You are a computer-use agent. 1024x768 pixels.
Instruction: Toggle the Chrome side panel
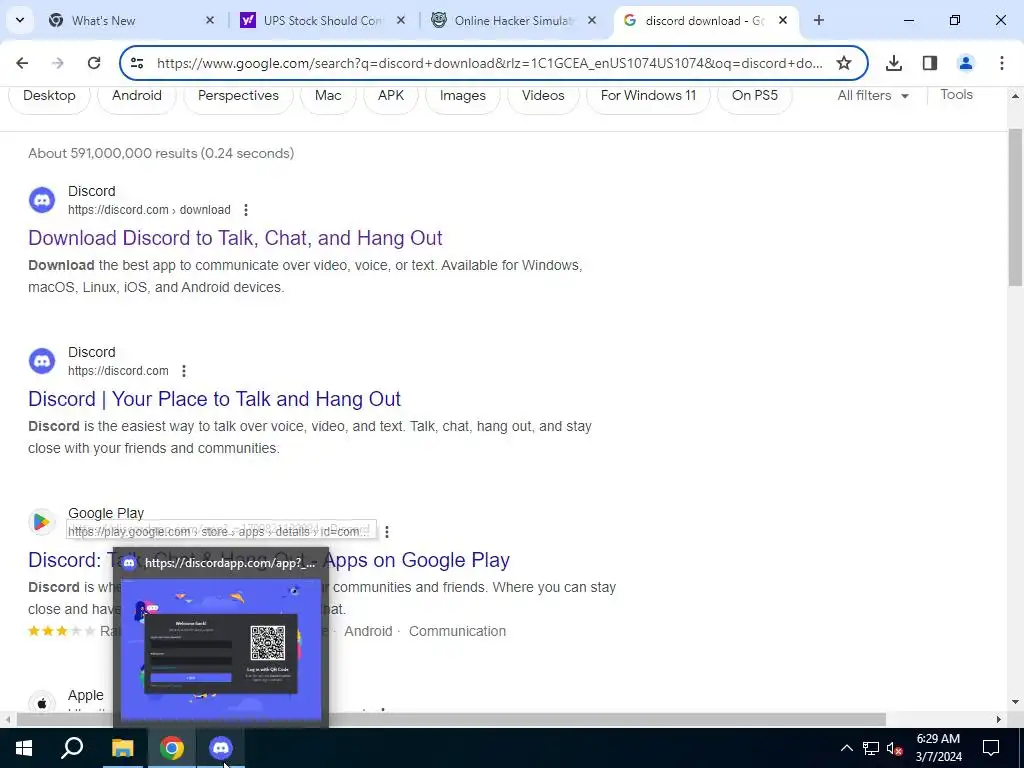[930, 63]
